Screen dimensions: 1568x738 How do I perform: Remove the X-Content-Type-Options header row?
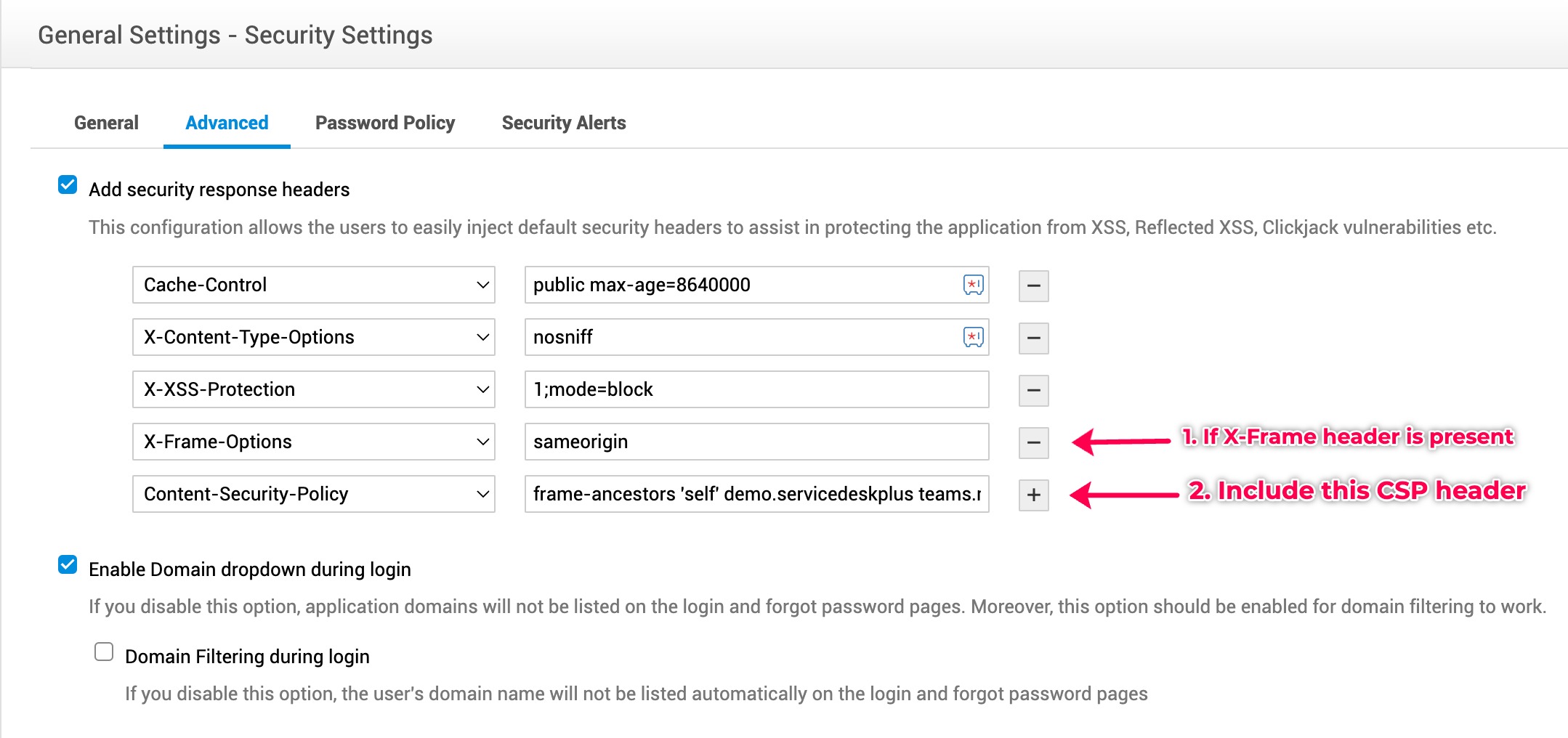(1033, 338)
